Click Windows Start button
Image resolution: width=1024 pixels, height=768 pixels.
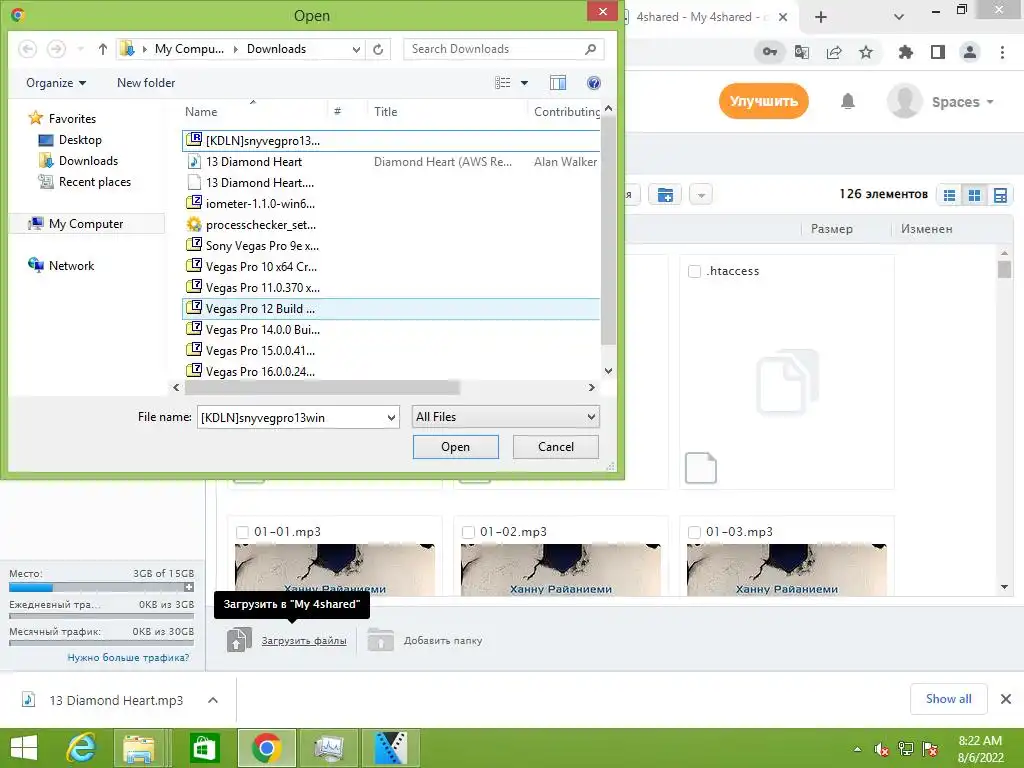click(x=24, y=748)
